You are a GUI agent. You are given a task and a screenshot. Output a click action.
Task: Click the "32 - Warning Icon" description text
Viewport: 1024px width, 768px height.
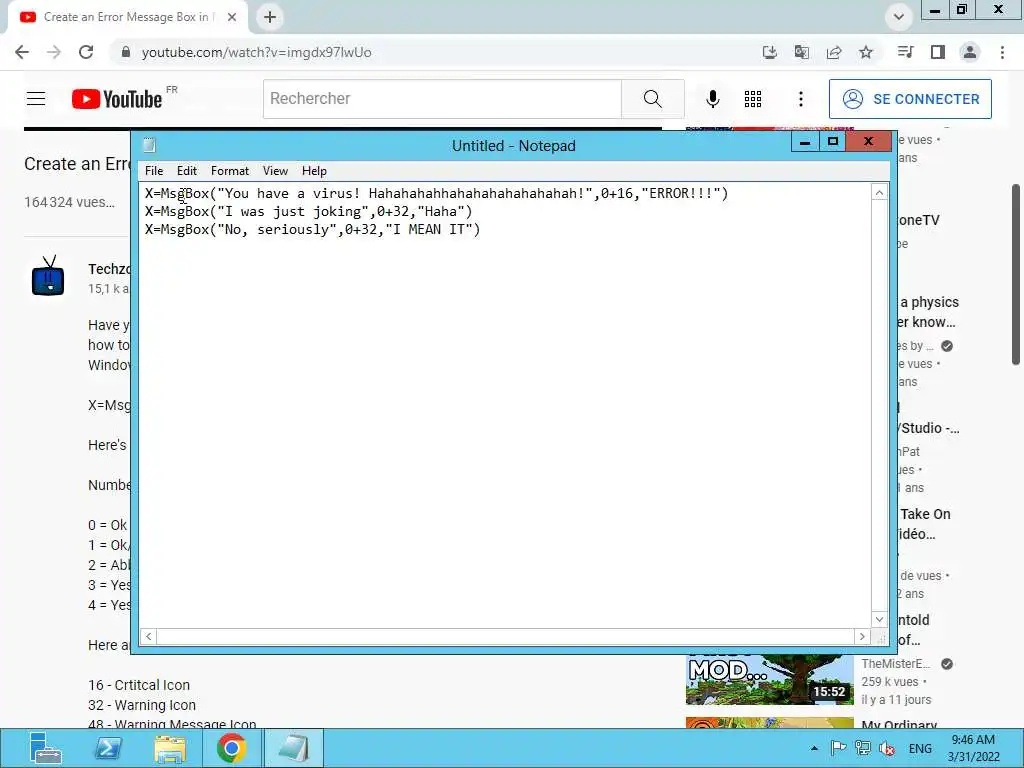(x=142, y=705)
